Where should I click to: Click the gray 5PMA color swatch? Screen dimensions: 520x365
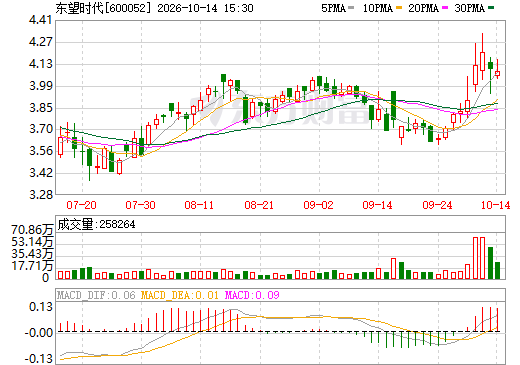pyautogui.click(x=351, y=7)
